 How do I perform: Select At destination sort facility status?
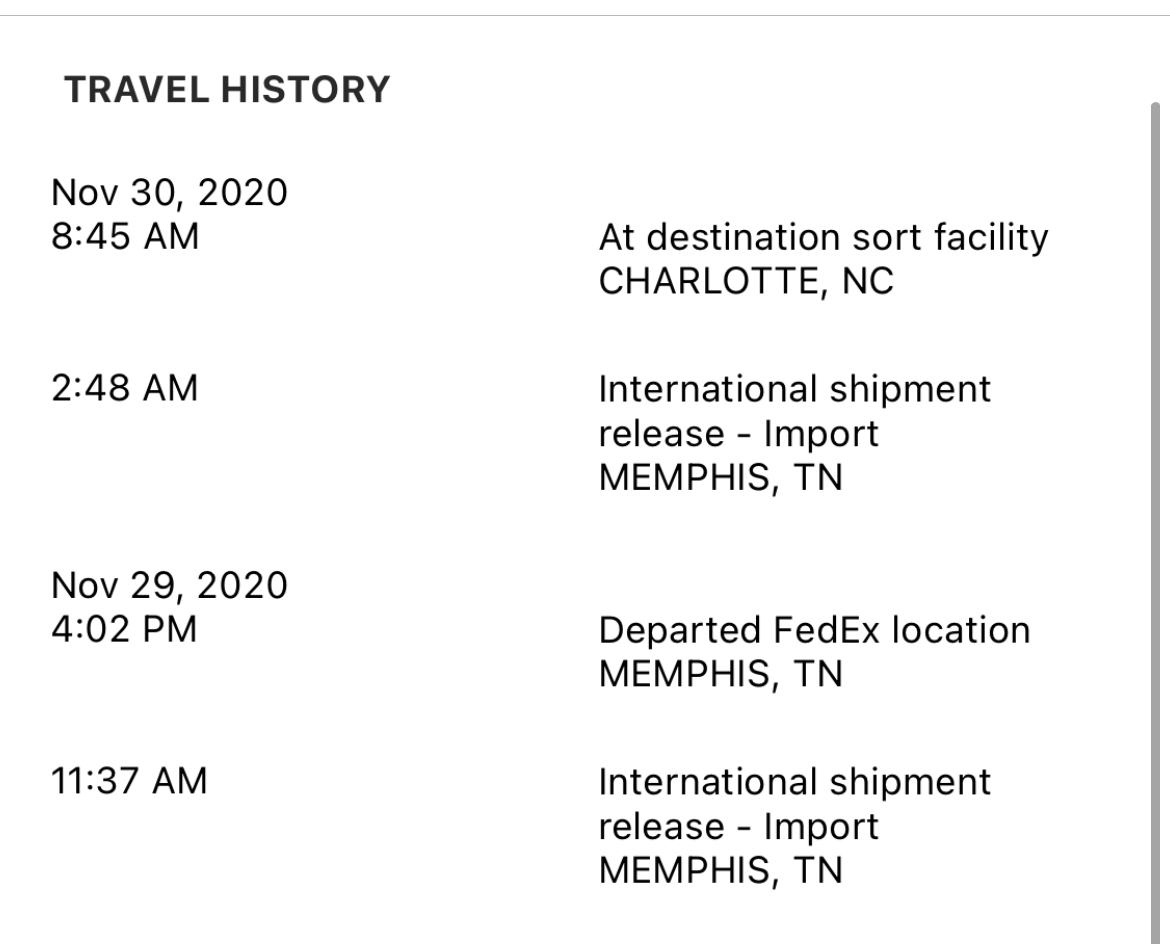tap(824, 238)
